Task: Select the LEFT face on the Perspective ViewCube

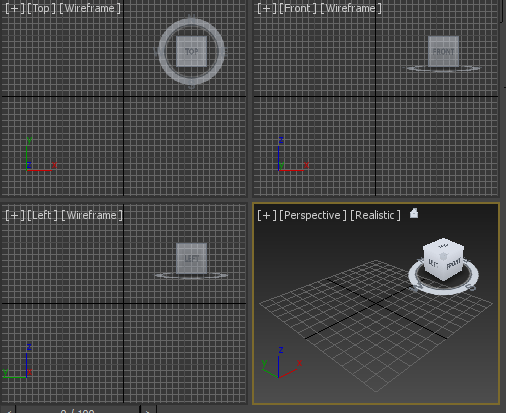Action: pyautogui.click(x=433, y=263)
